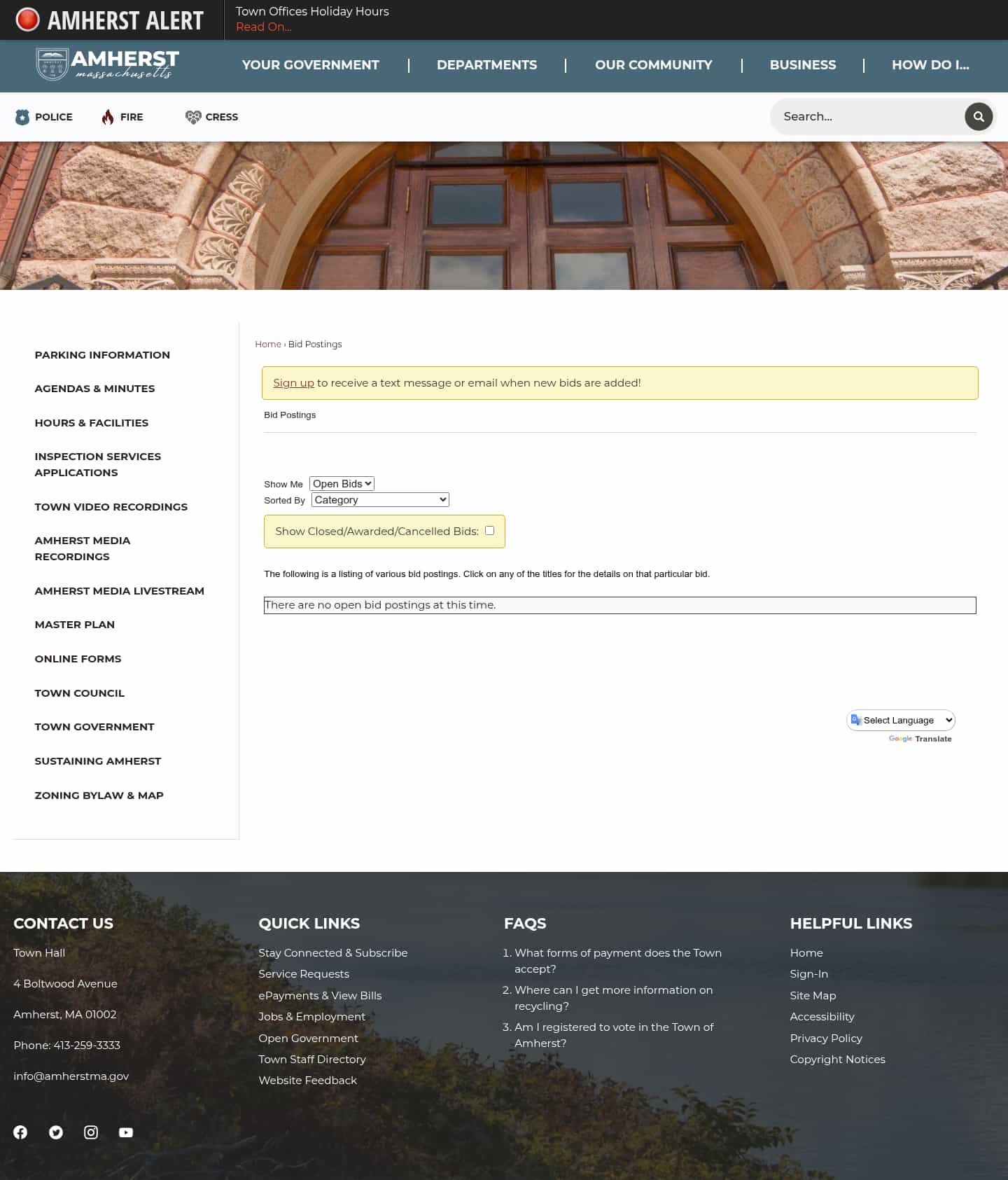The width and height of the screenshot is (1008, 1180).
Task: Open the Departments menu
Action: click(x=487, y=65)
